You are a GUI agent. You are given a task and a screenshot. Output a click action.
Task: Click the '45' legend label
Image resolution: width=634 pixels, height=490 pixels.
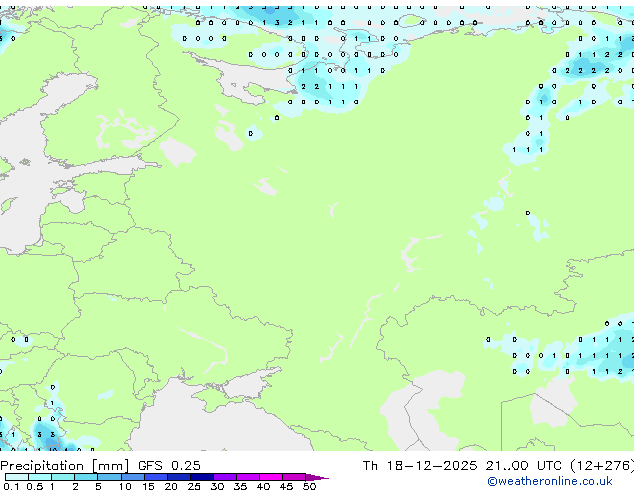(286, 486)
